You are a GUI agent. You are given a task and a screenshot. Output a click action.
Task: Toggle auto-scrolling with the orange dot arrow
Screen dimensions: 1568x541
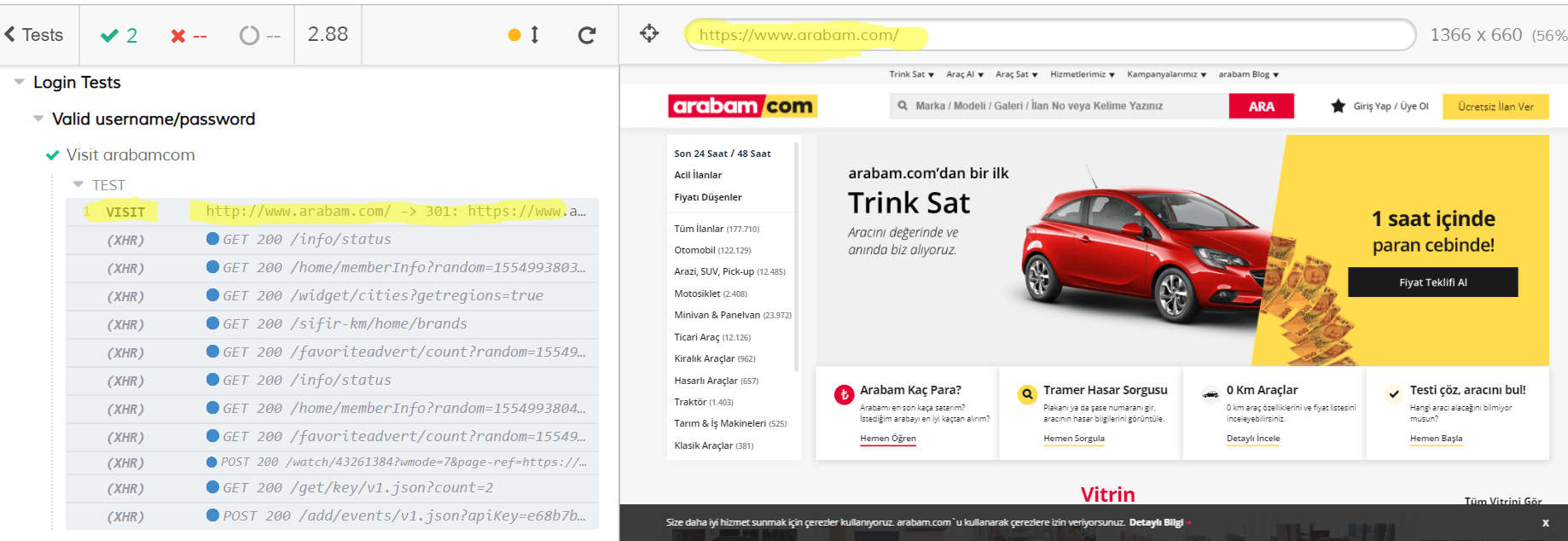(524, 35)
